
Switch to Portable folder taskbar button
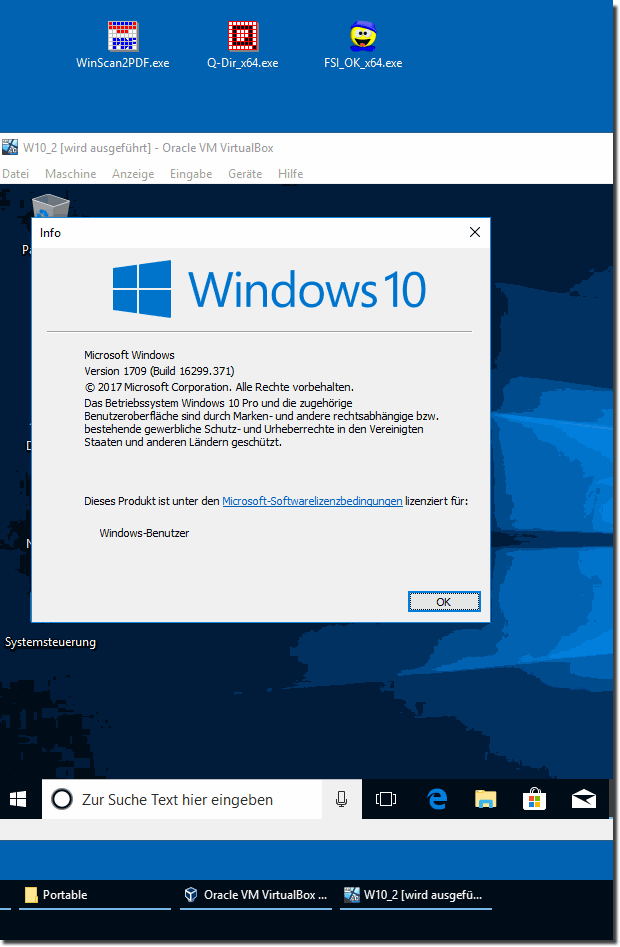coord(95,895)
